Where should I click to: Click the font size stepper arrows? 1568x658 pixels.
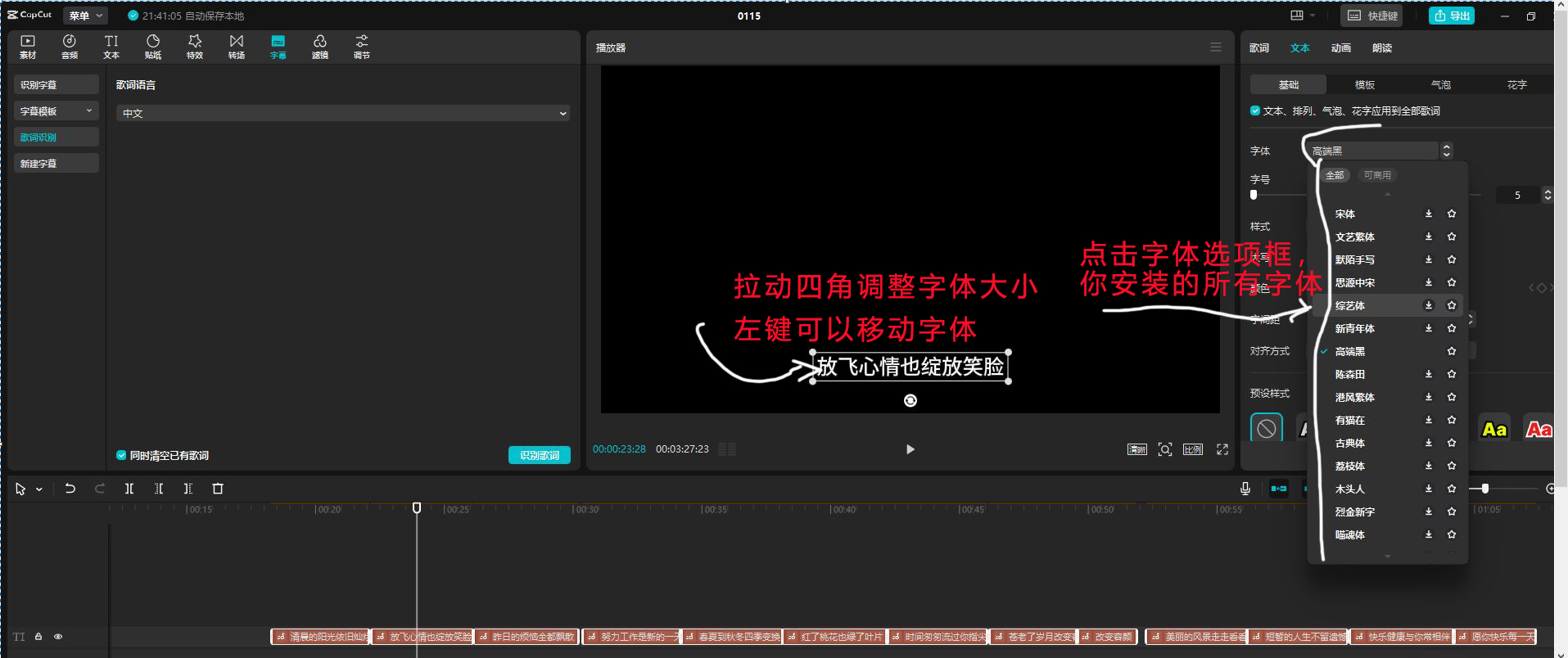1547,195
